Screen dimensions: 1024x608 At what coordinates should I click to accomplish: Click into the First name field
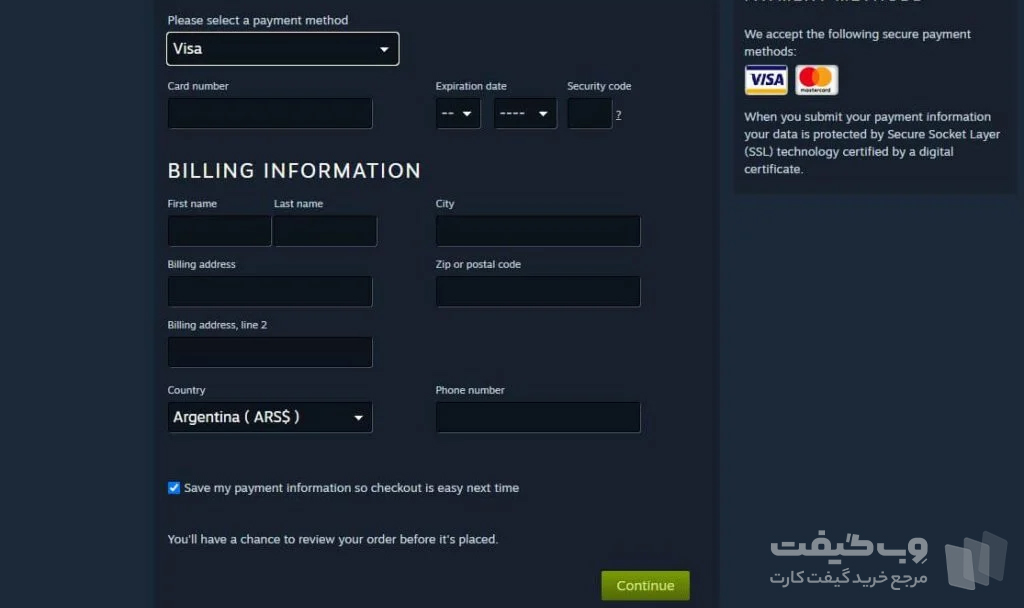(219, 231)
